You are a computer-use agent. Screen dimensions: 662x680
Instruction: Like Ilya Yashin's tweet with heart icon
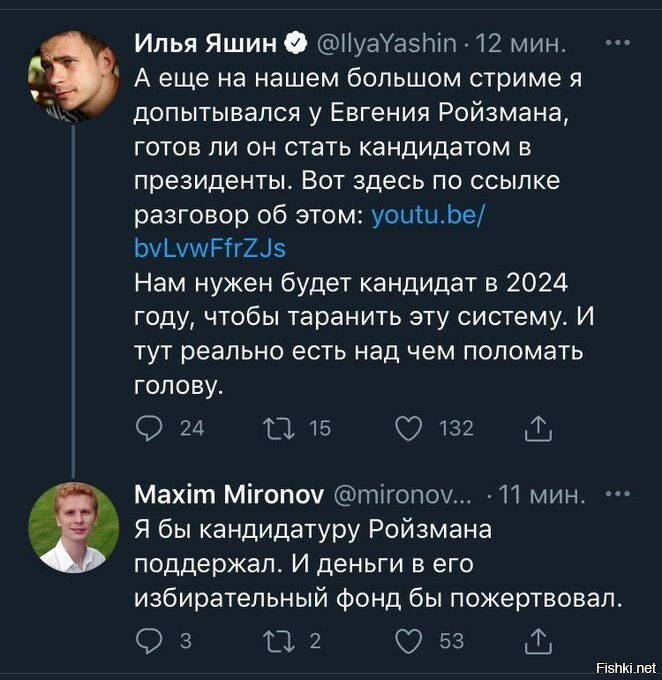[x=409, y=428]
